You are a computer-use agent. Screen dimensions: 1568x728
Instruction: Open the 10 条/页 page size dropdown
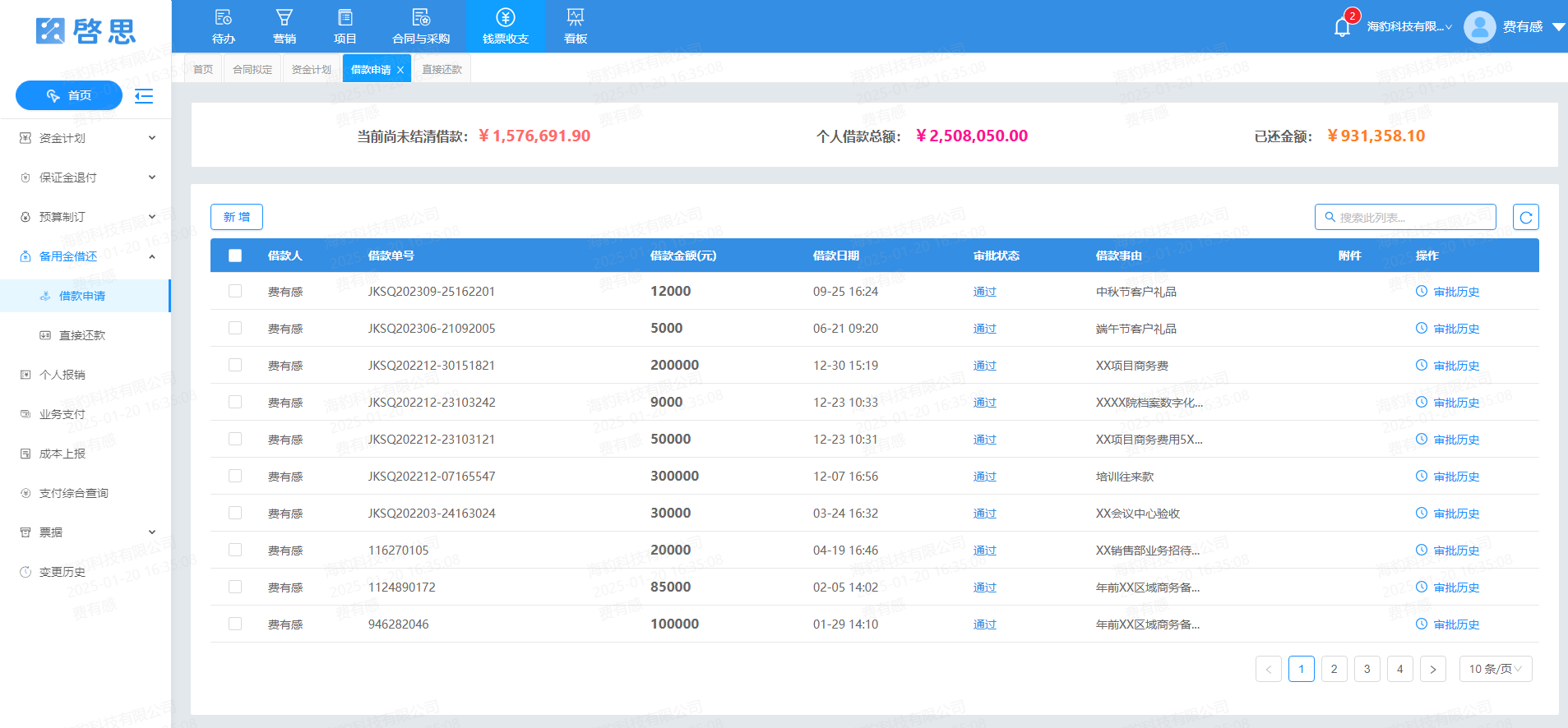(x=1496, y=669)
